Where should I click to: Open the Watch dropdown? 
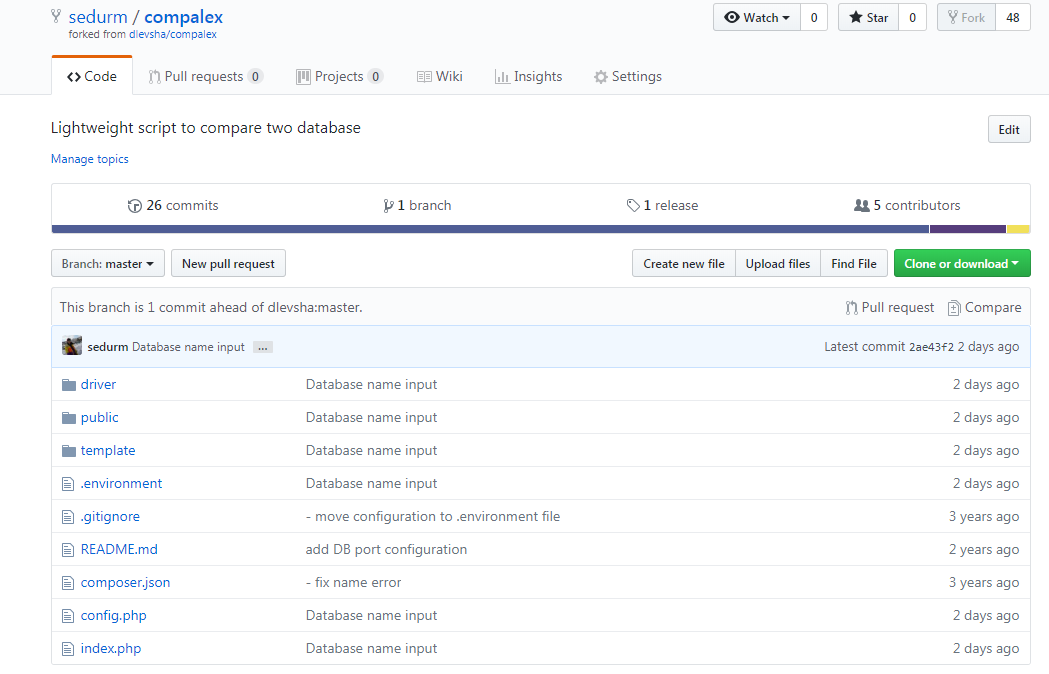(x=757, y=17)
